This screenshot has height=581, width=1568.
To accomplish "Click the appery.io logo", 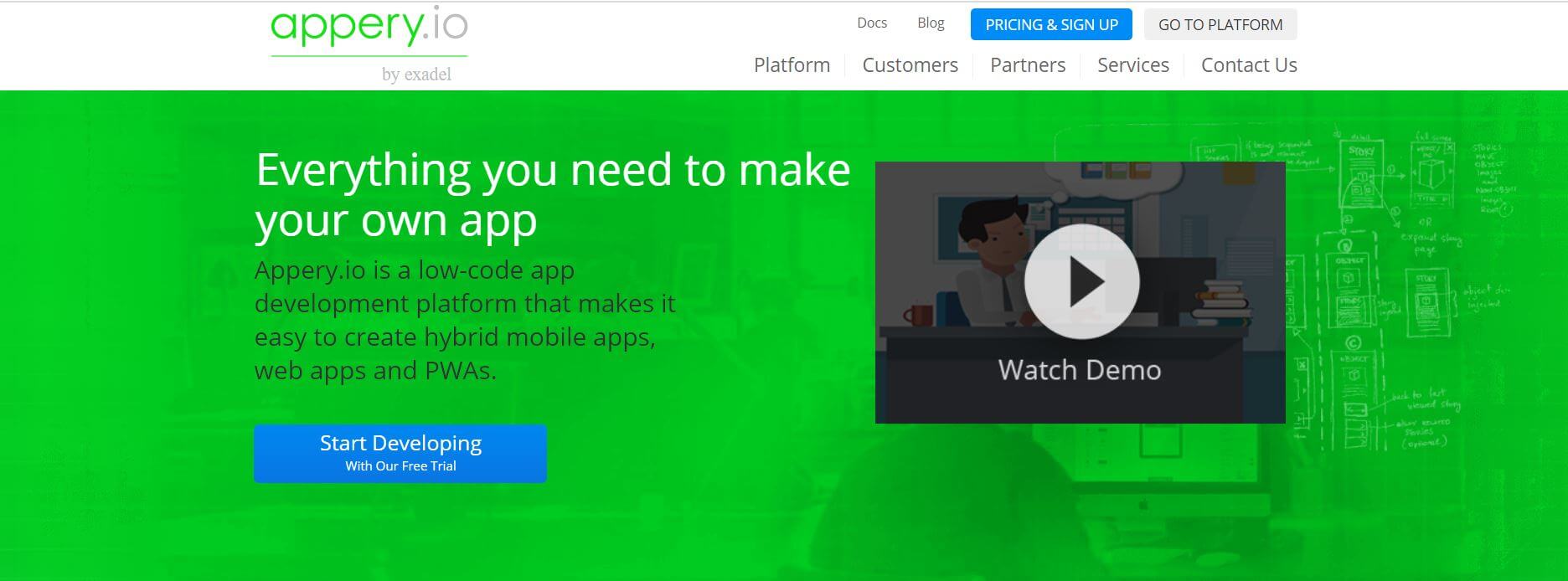I will 369,27.
